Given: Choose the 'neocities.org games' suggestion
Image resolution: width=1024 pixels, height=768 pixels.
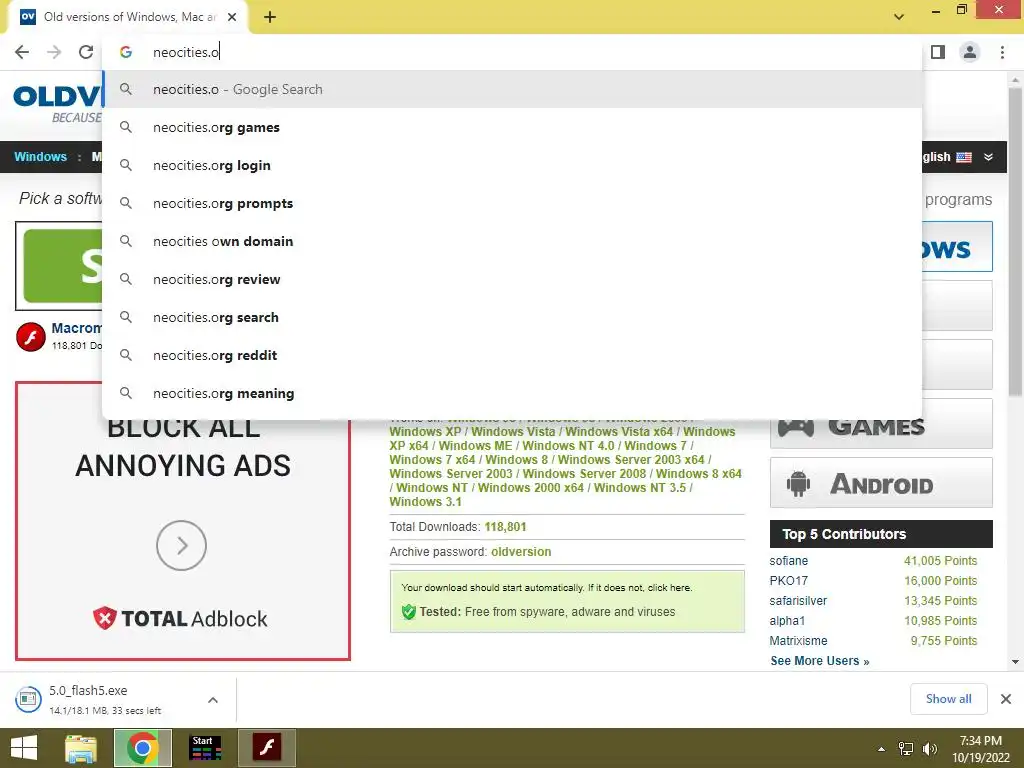Looking at the screenshot, I should coord(513,127).
